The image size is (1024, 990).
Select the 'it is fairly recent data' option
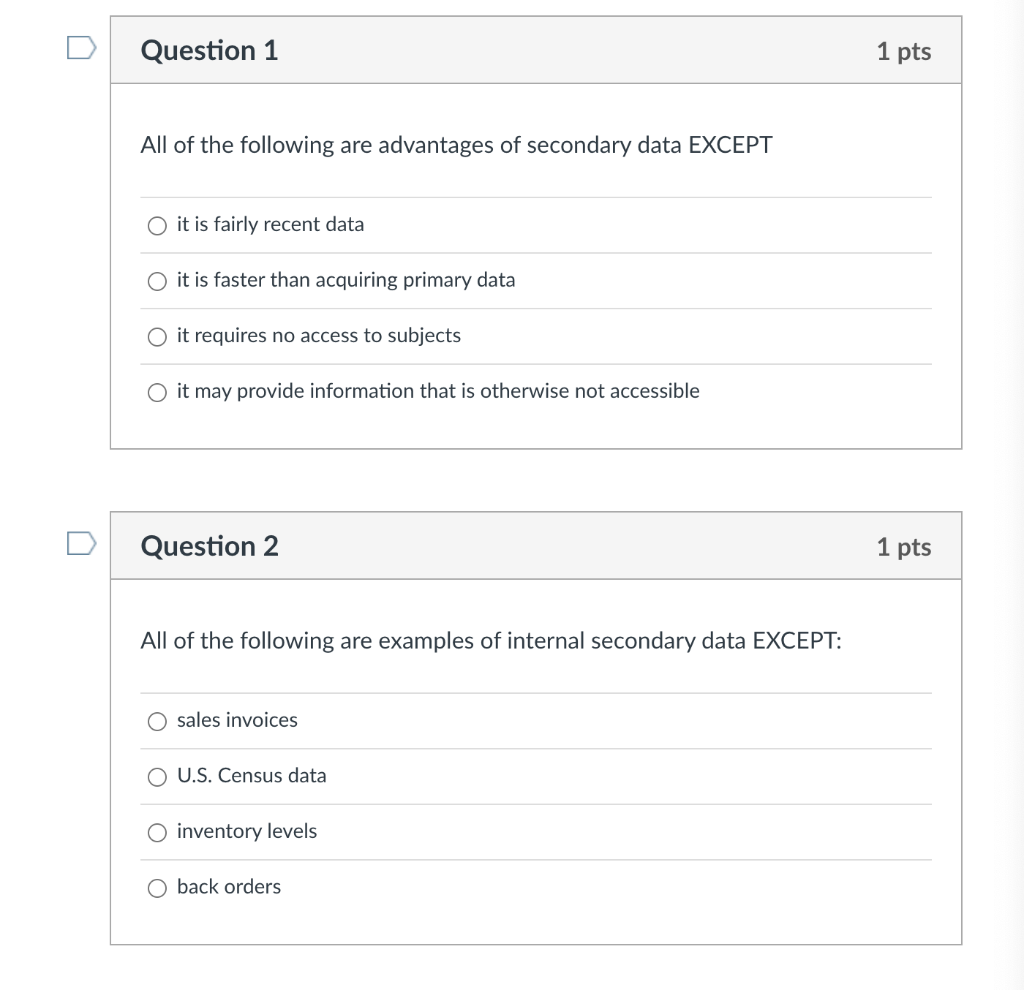click(157, 225)
